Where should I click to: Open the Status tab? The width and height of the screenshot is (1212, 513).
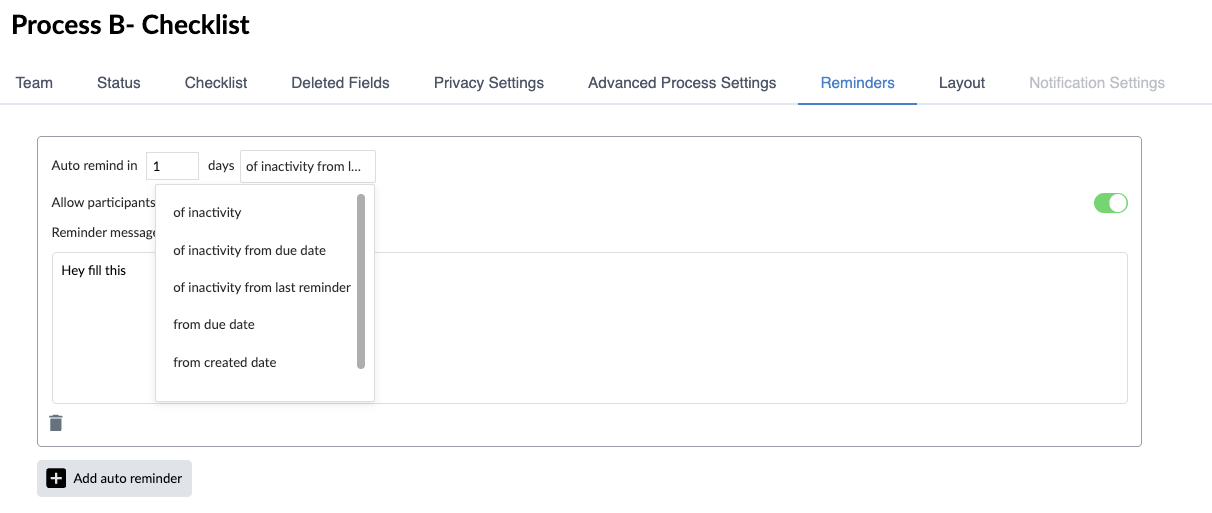point(118,83)
